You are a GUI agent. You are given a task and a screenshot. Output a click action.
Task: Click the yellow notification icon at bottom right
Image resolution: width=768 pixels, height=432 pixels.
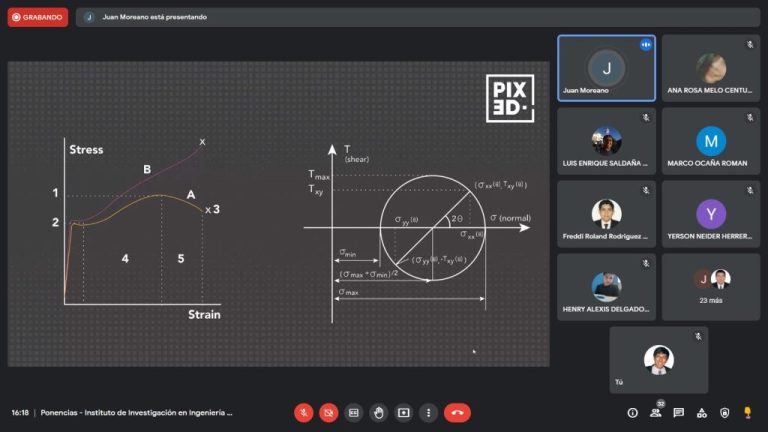(x=747, y=412)
